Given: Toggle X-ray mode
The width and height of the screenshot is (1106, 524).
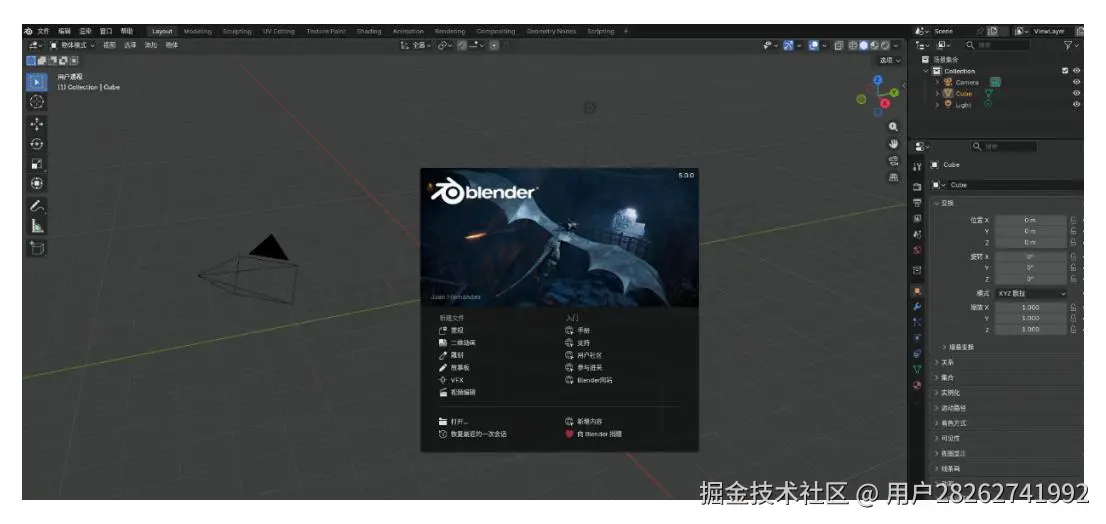Looking at the screenshot, I should click(x=839, y=45).
